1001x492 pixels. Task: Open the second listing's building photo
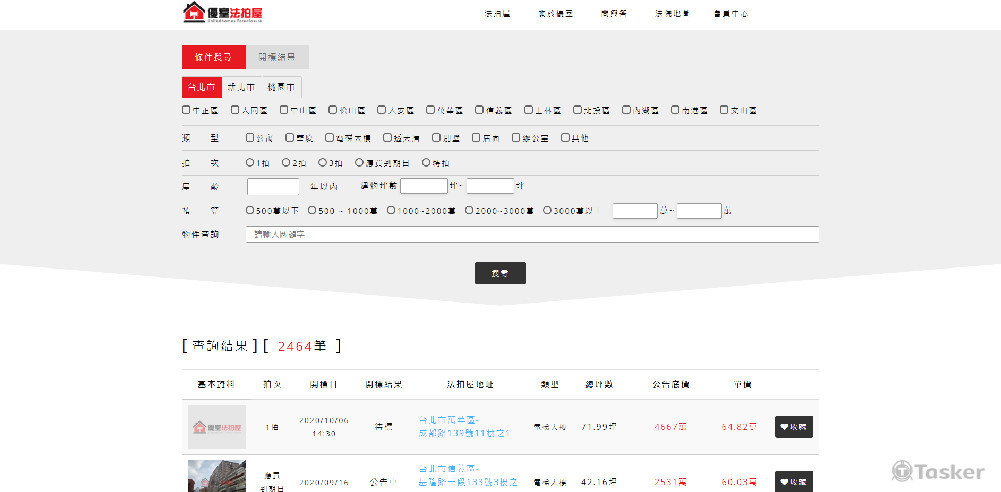216,476
